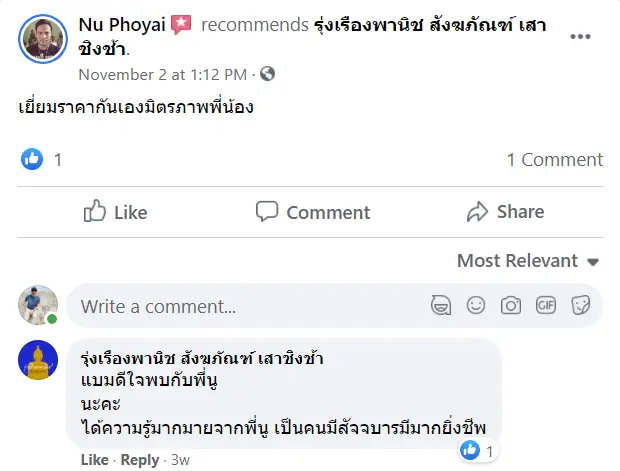Open the sticker picker in comment box
The width and height of the screenshot is (620, 471).
tap(580, 306)
